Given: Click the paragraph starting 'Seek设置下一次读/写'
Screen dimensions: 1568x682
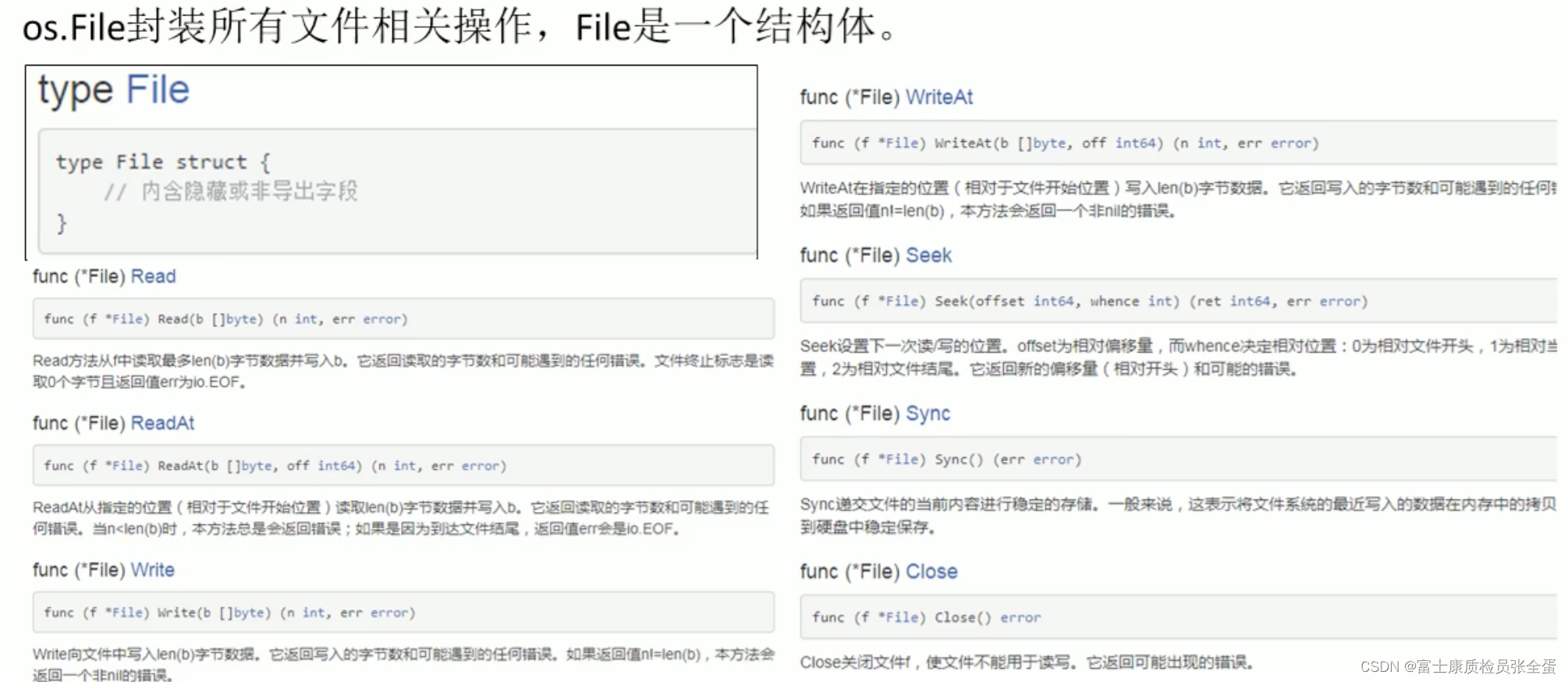Looking at the screenshot, I should [x=1179, y=357].
